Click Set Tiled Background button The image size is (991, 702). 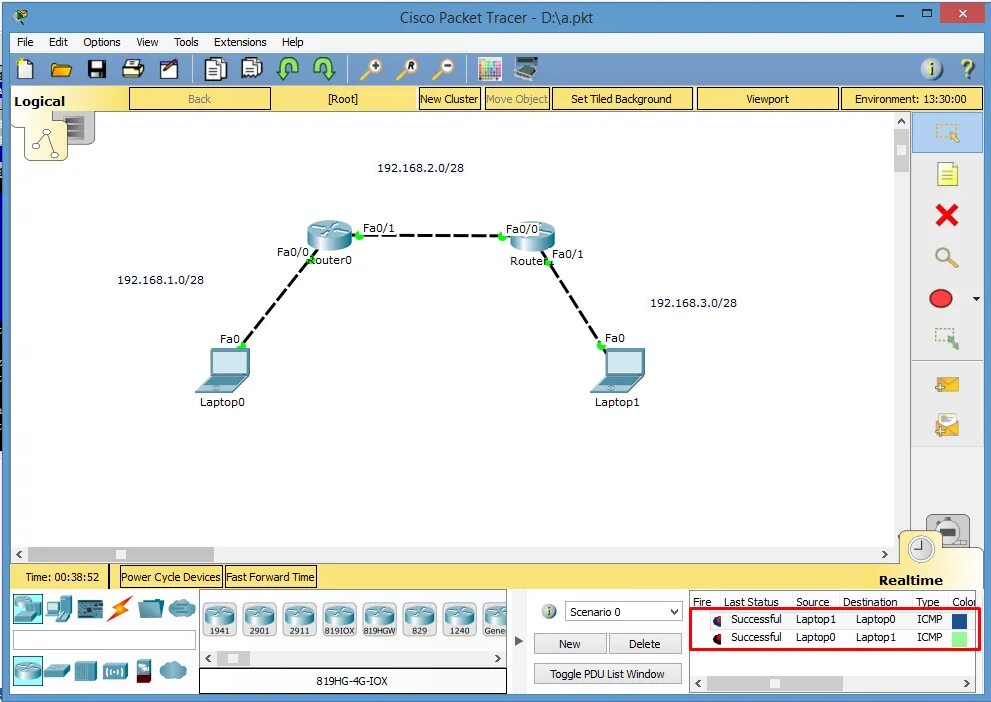(622, 99)
